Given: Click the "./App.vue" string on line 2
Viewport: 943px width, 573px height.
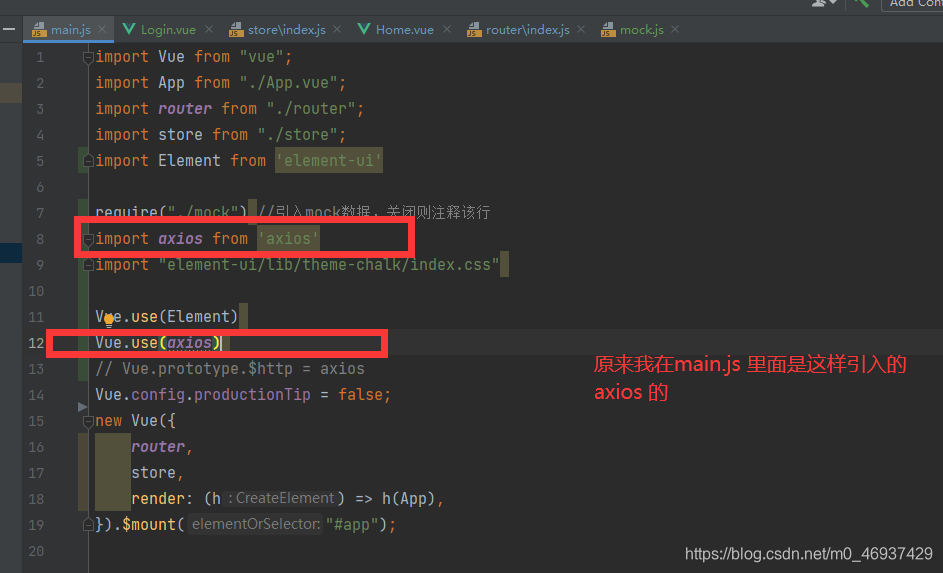Looking at the screenshot, I should pos(288,82).
